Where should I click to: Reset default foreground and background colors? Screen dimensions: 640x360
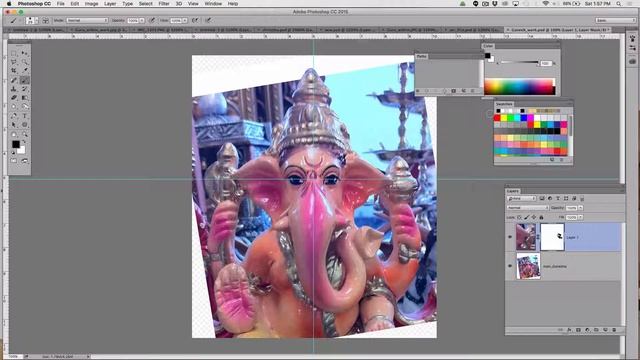pos(13,153)
